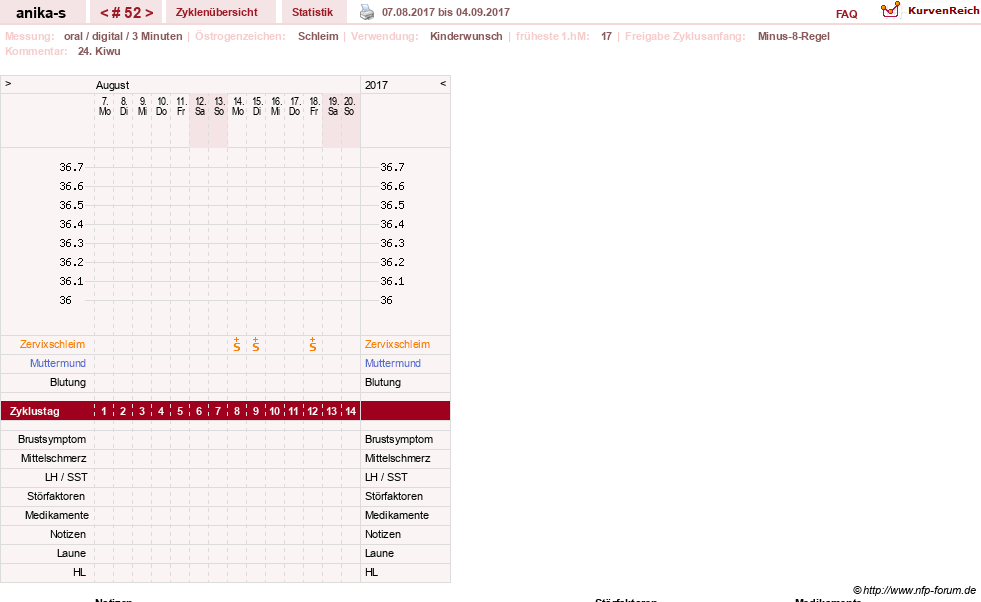Click the '12. Sa' date column header

point(200,106)
